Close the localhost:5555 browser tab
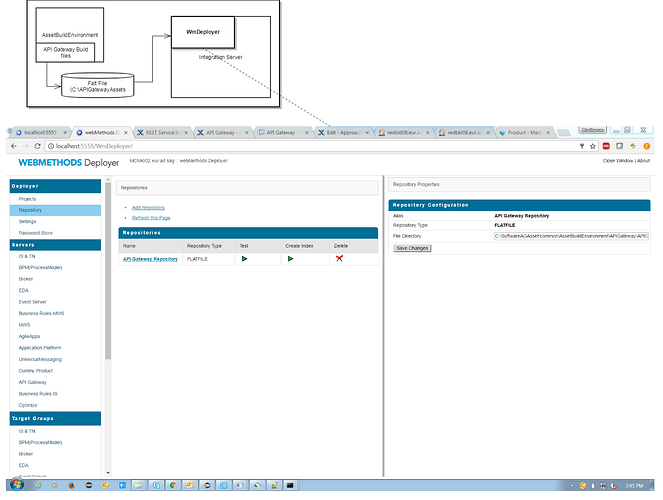This screenshot has height=500, width=663. click(65, 133)
